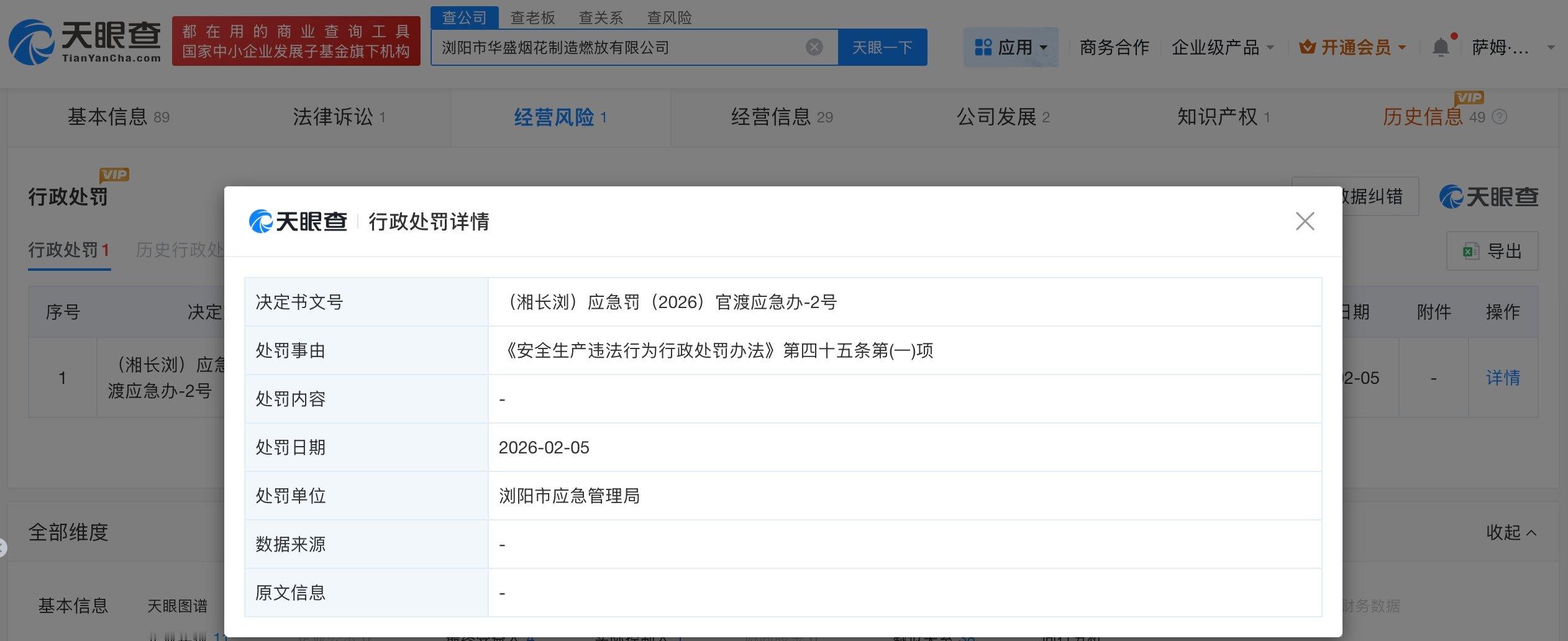Switch to the 法律诉讼 section tab
Screen dimensions: 1568x641
(339, 117)
